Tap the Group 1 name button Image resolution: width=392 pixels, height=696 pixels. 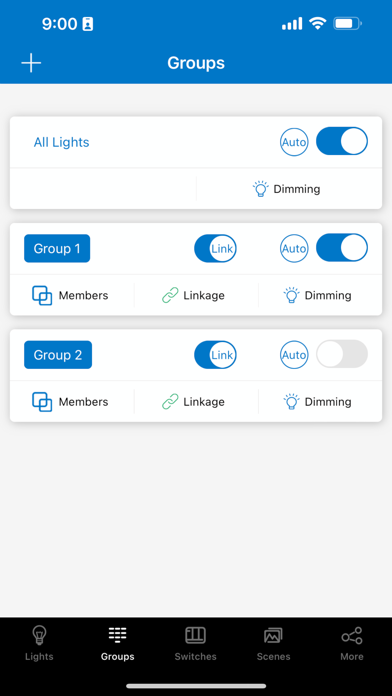coord(57,249)
